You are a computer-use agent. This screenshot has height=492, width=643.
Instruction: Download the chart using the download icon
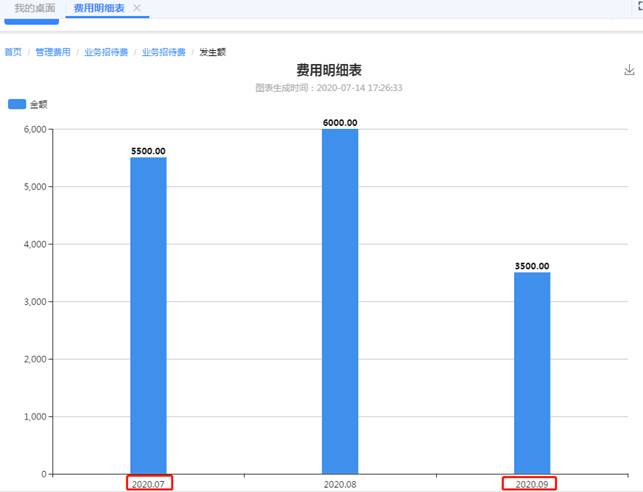coord(629,70)
